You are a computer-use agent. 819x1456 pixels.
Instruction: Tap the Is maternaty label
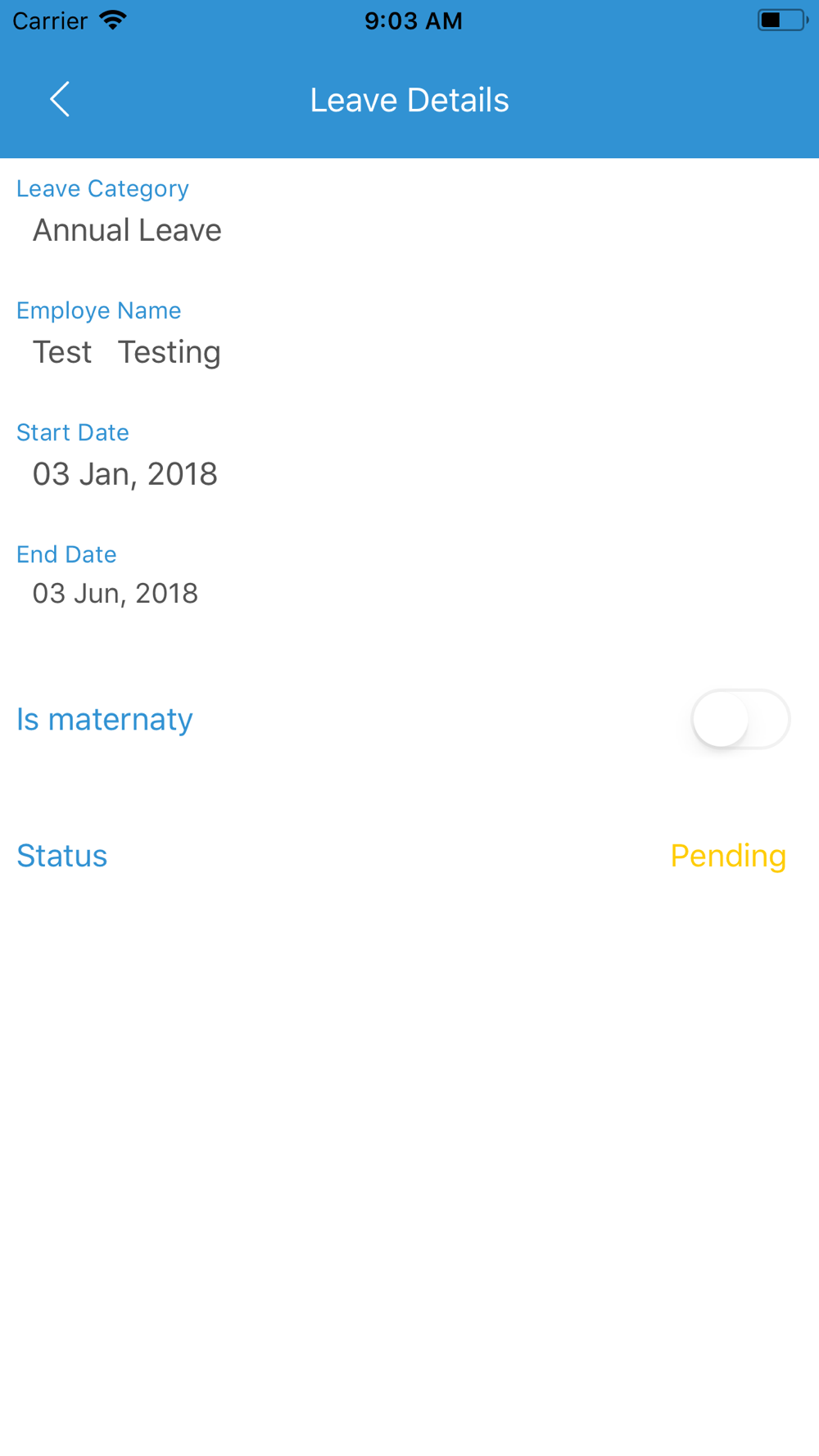click(x=105, y=719)
